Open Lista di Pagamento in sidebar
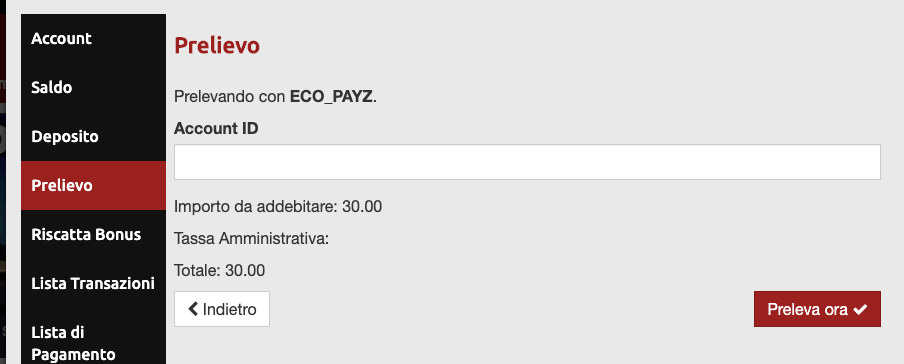Viewport: 904px width, 364px height. (93, 340)
